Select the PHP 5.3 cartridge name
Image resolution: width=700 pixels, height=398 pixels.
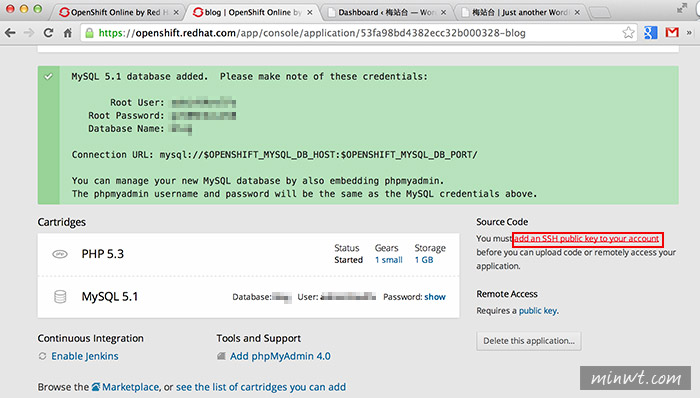pyautogui.click(x=103, y=254)
